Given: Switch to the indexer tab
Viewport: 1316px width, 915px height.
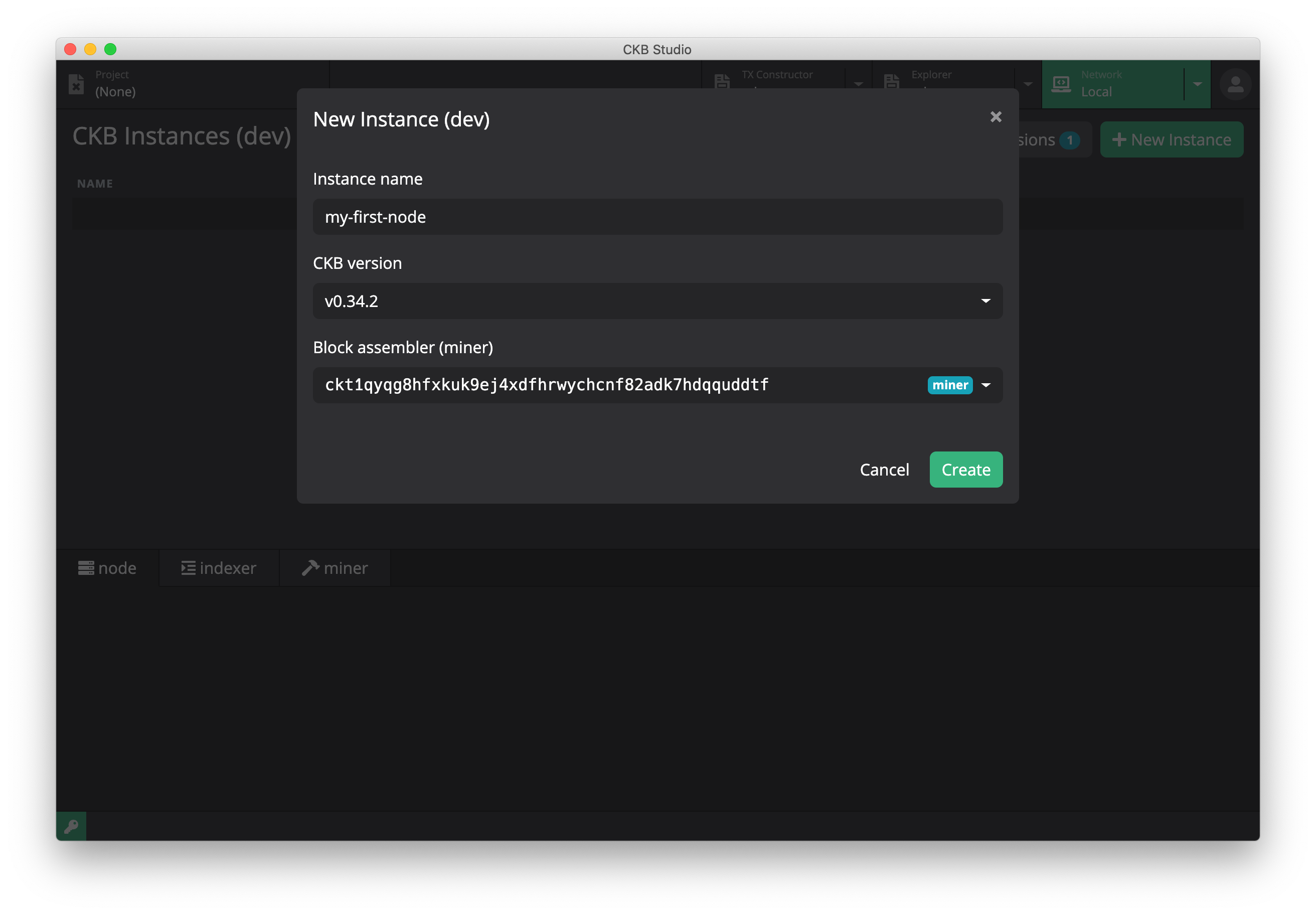Looking at the screenshot, I should coord(219,568).
